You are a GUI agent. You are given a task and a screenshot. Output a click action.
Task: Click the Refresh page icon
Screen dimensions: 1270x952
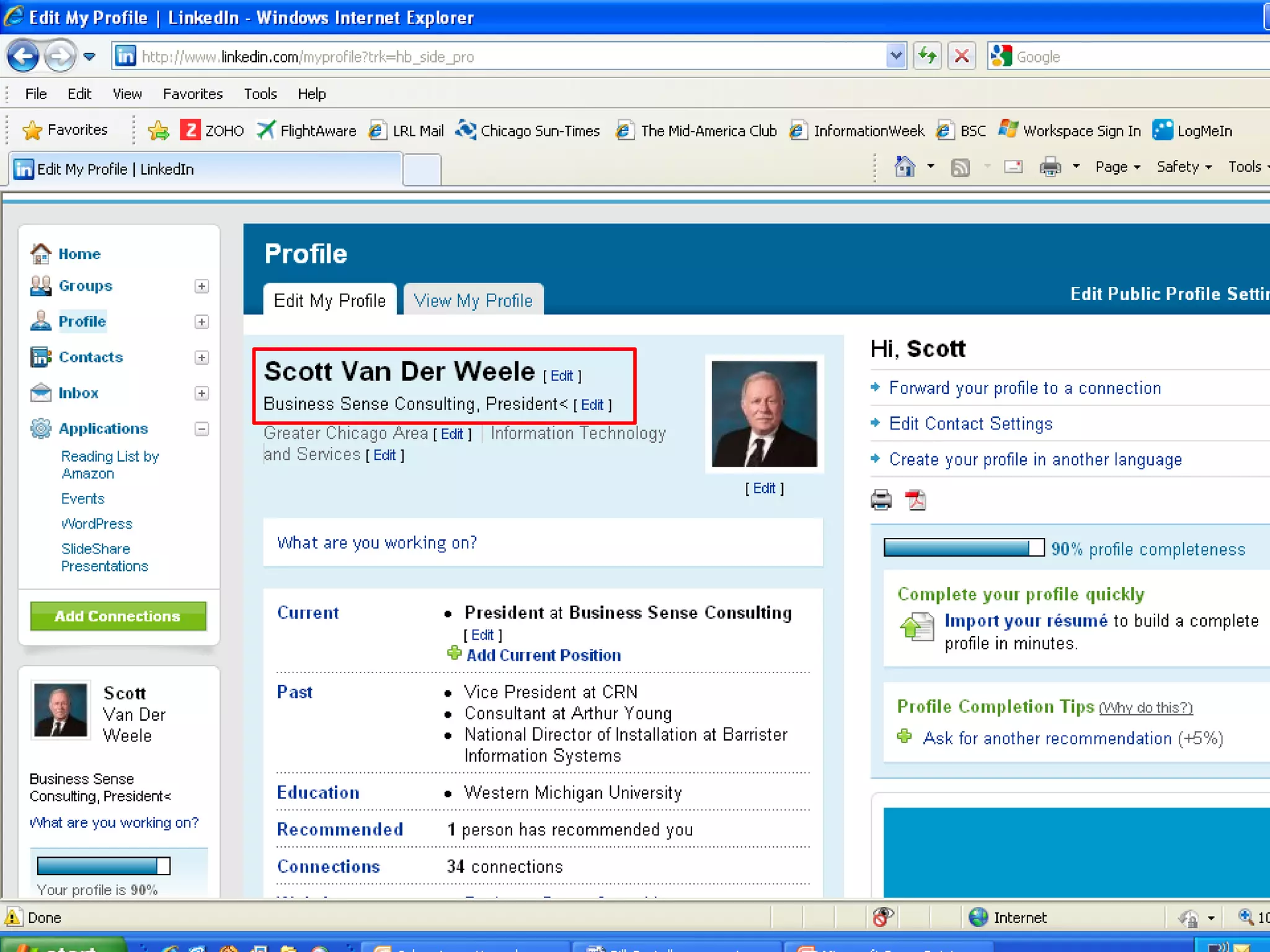click(x=928, y=56)
